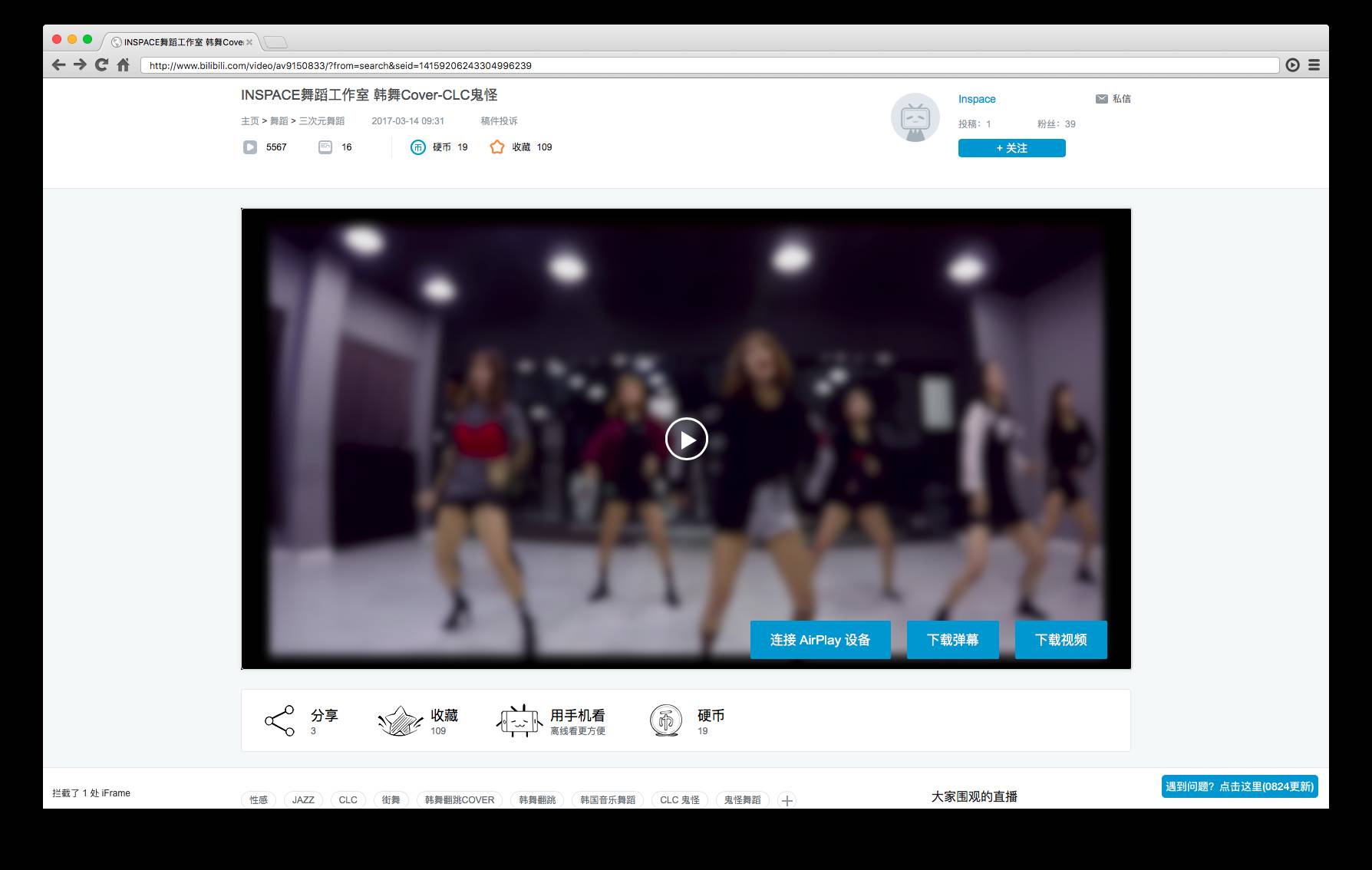The image size is (1372, 870).
Task: Click the danmaku comment count icon
Action: coord(325,147)
